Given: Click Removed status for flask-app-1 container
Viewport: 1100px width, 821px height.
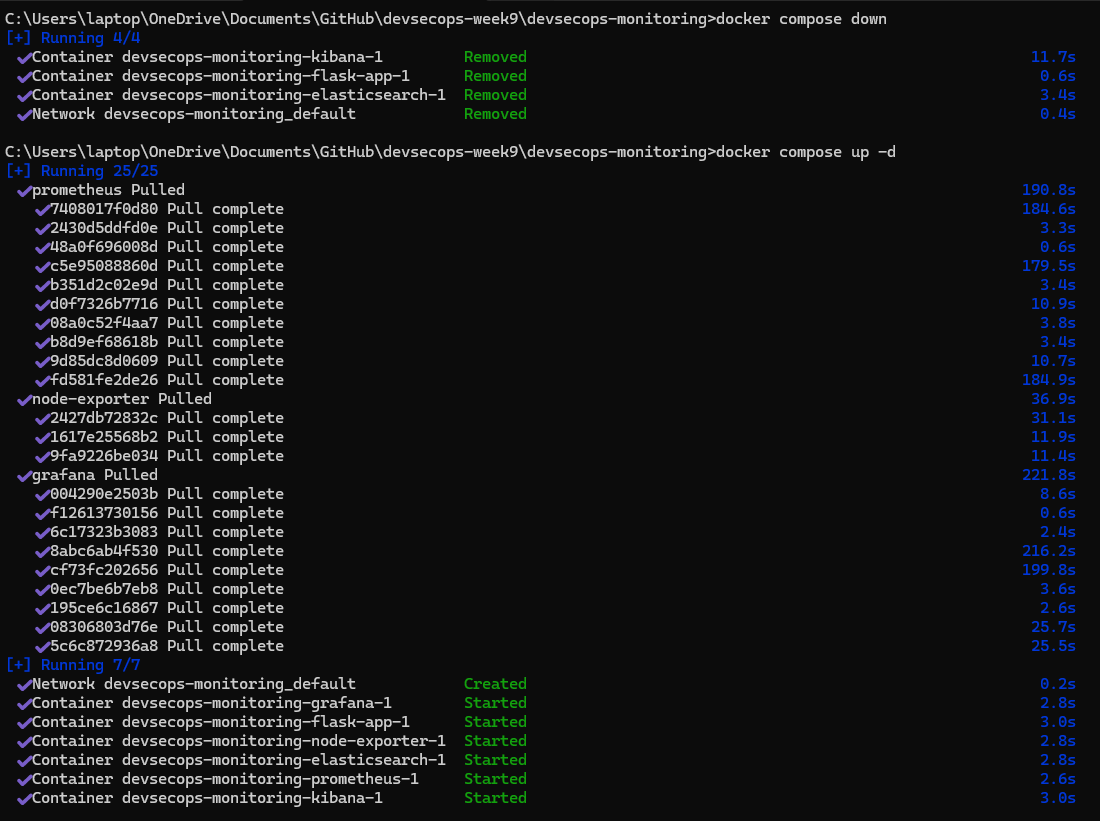Looking at the screenshot, I should tap(495, 76).
